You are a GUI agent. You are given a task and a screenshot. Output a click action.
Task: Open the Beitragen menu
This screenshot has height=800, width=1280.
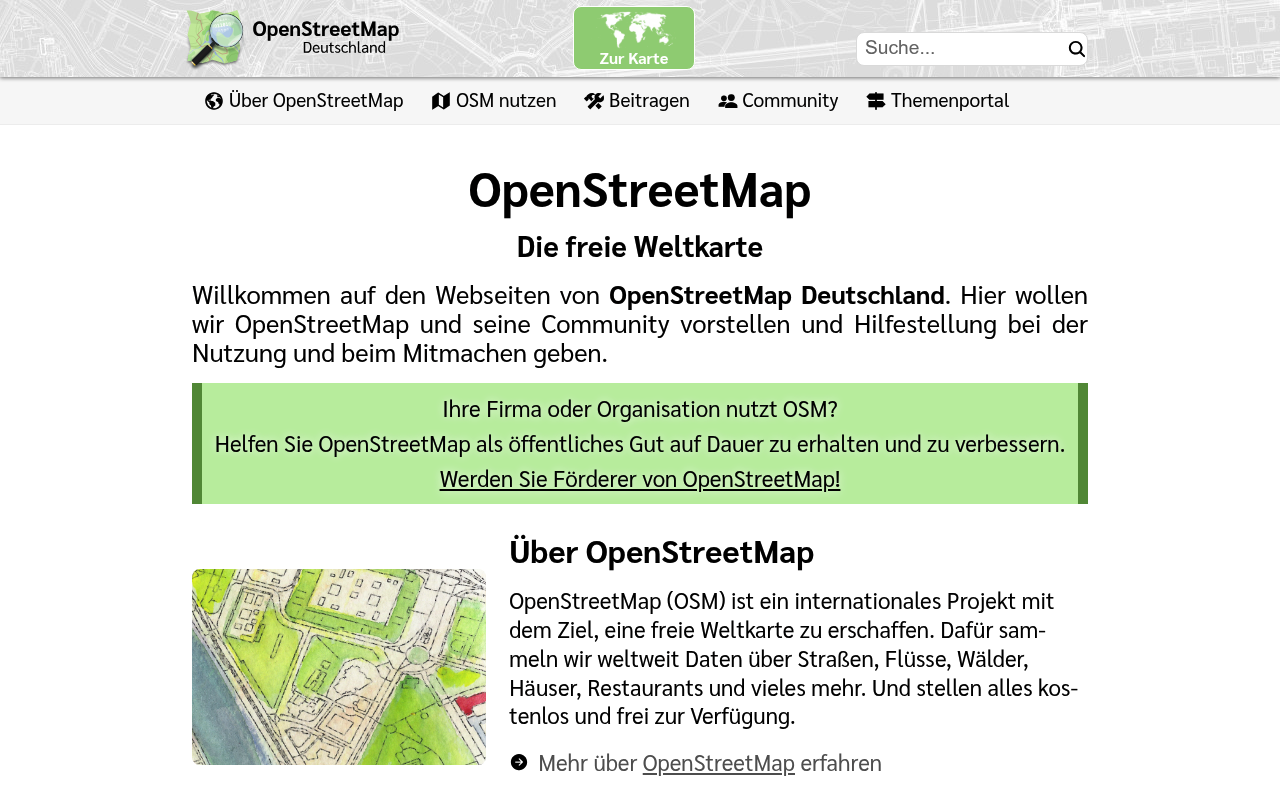pos(637,101)
